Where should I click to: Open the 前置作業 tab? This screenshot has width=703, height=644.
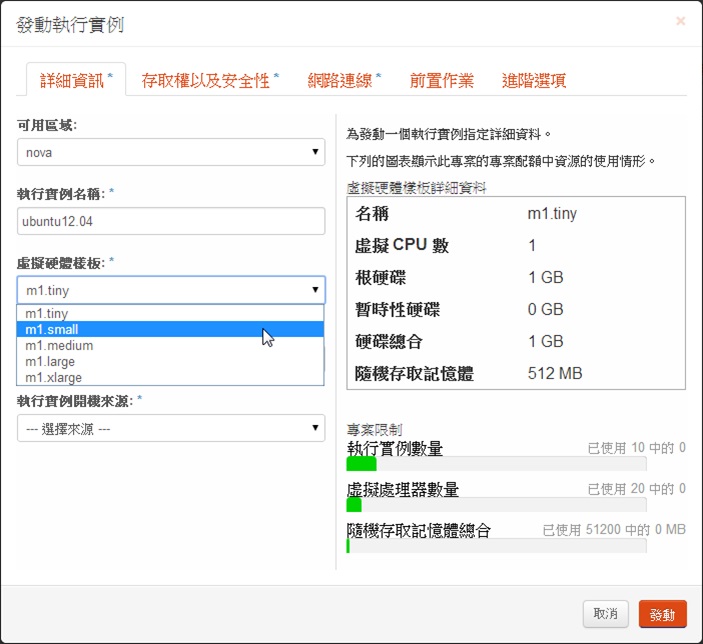coord(441,80)
